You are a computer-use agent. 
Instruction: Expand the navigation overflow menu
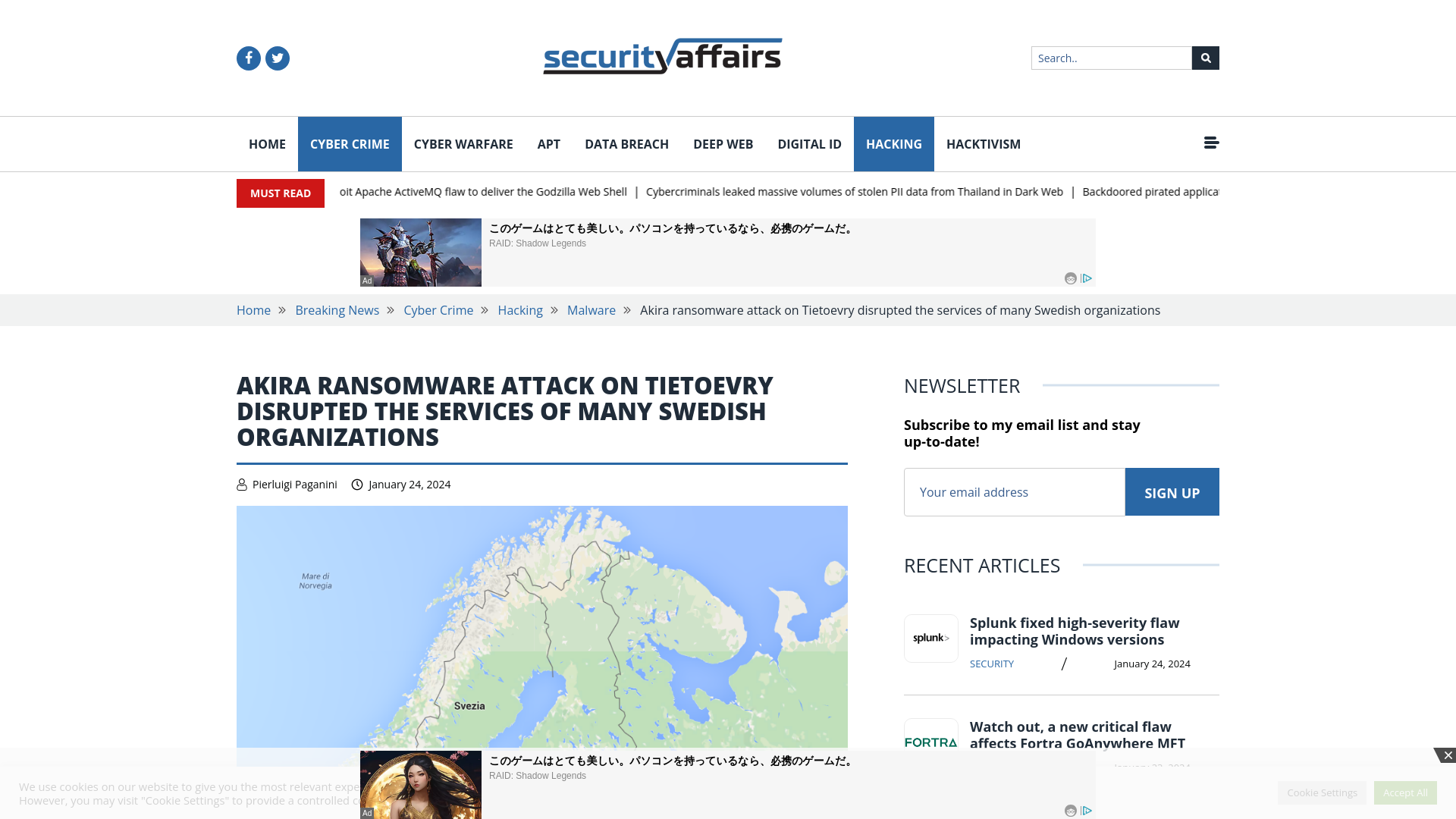1210,143
